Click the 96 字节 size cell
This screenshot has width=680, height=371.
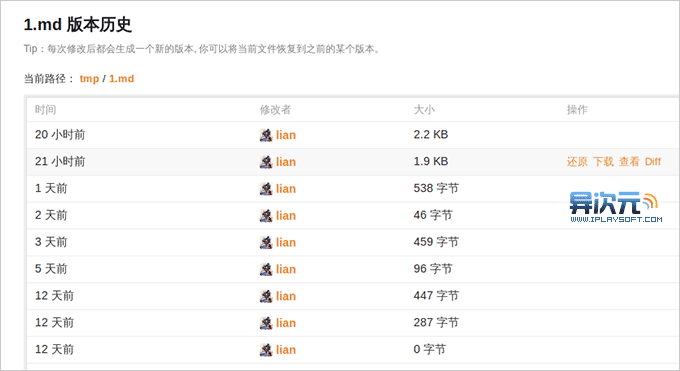tap(433, 269)
